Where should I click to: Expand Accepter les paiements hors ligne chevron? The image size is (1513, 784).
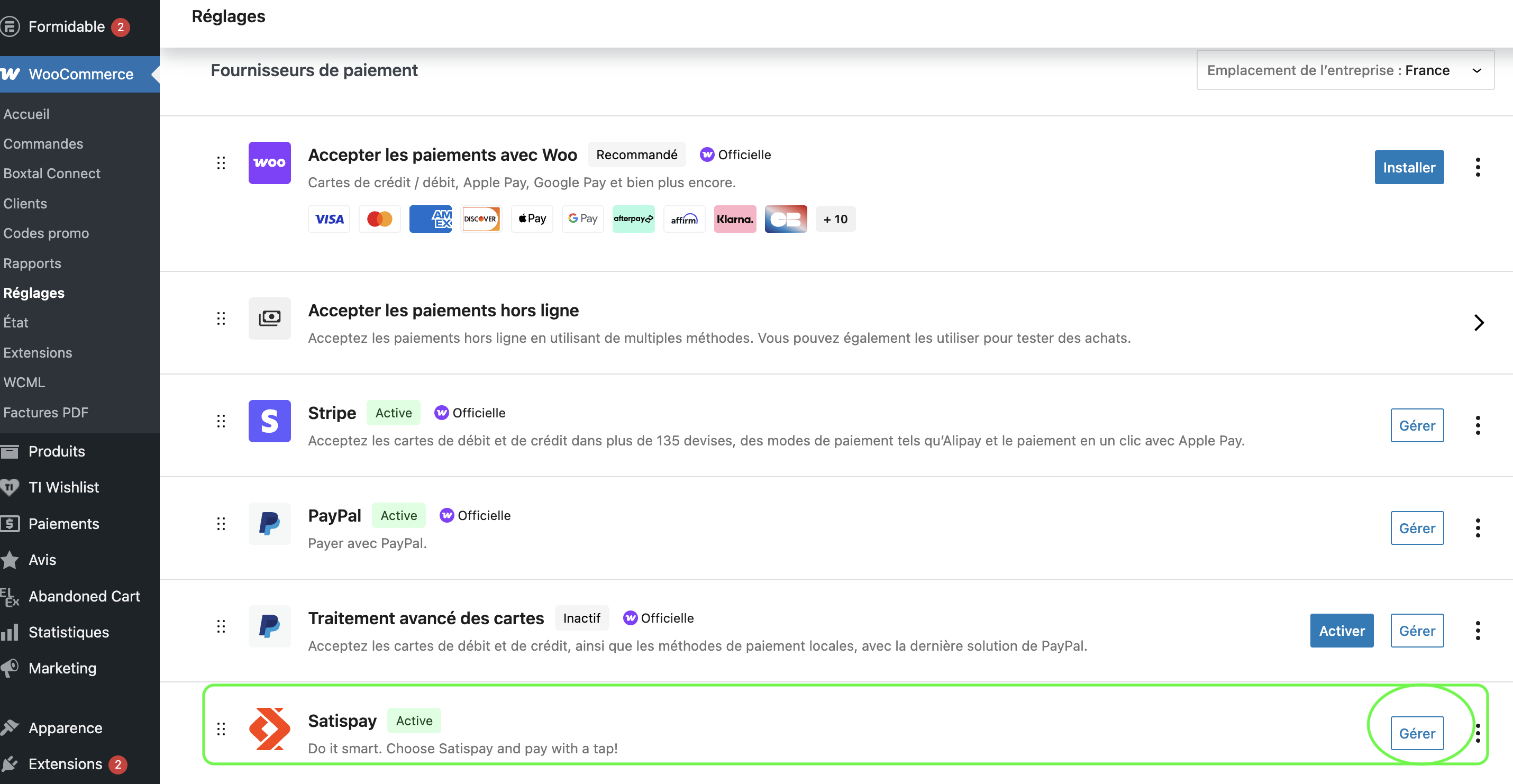click(x=1478, y=322)
